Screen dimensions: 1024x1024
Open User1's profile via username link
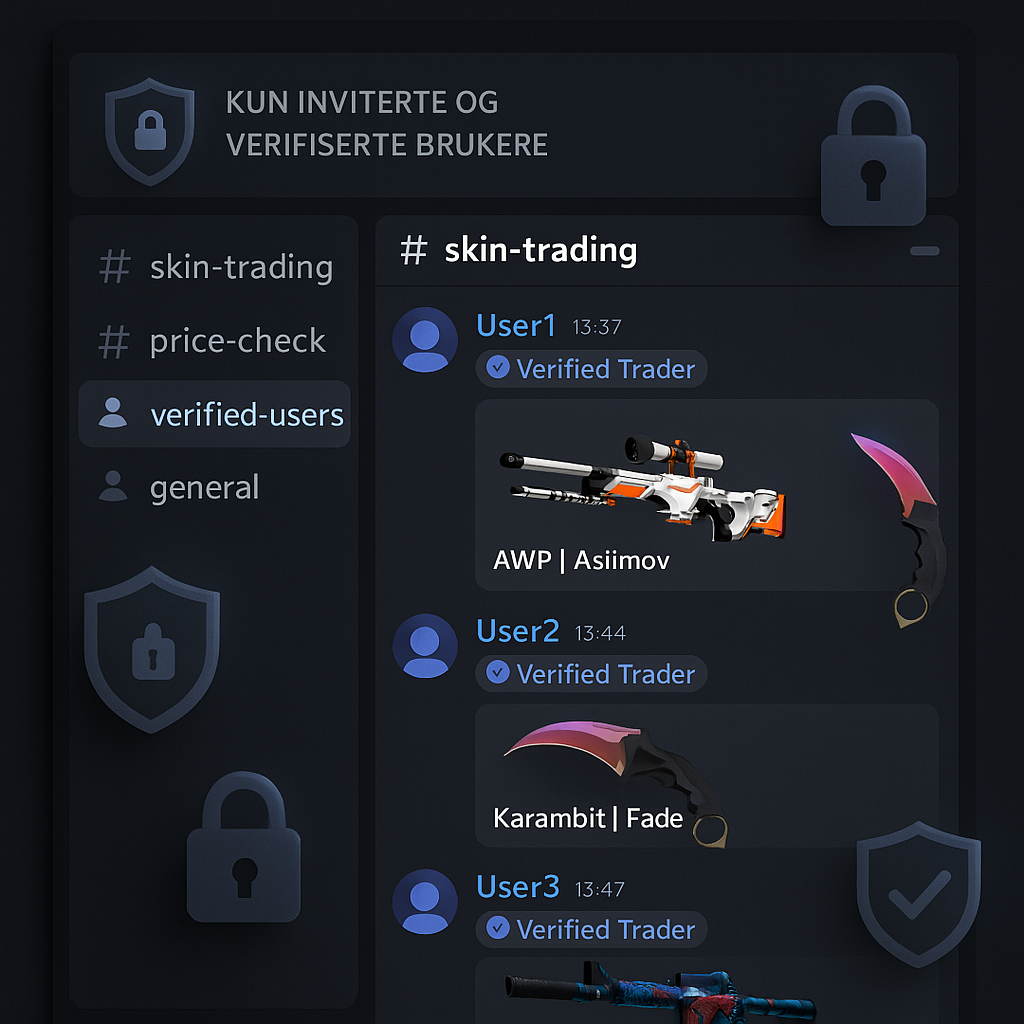click(516, 325)
